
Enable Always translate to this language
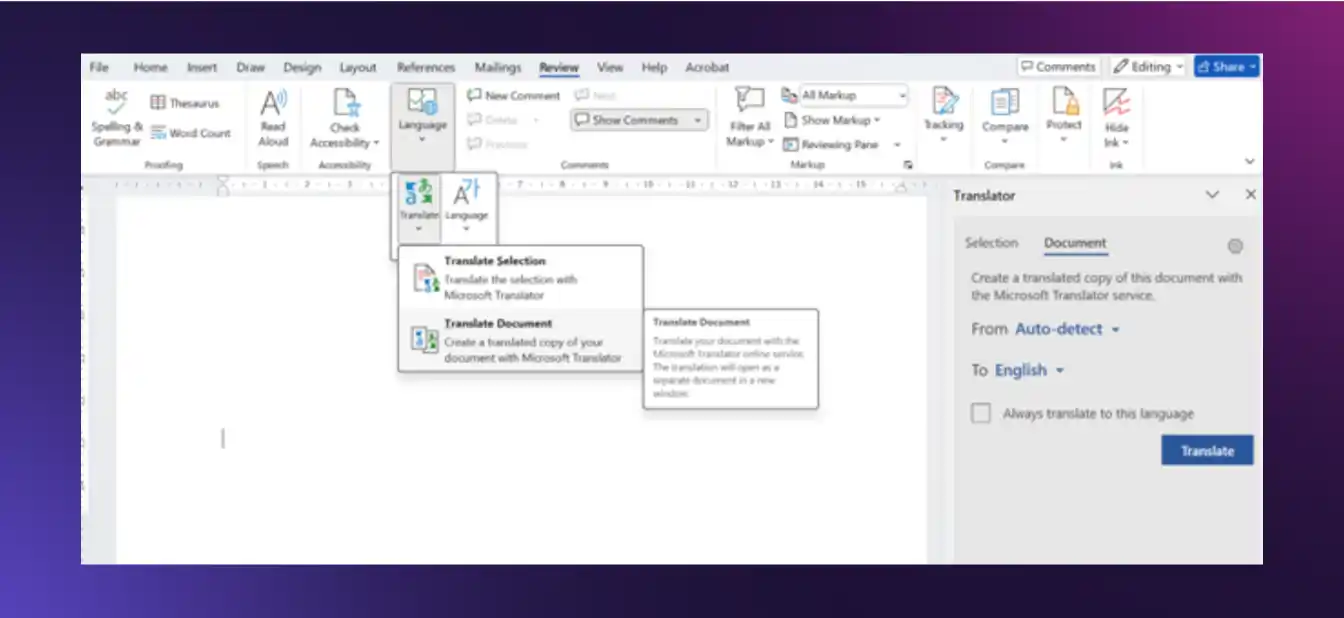(981, 413)
